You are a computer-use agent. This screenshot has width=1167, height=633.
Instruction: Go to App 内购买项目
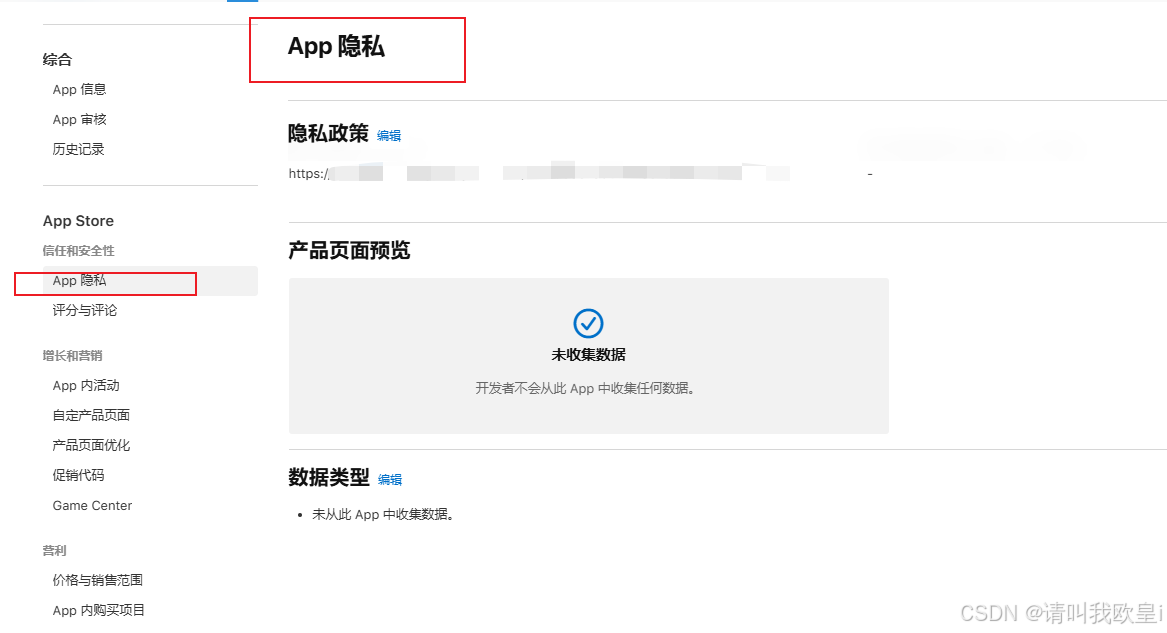coord(98,611)
